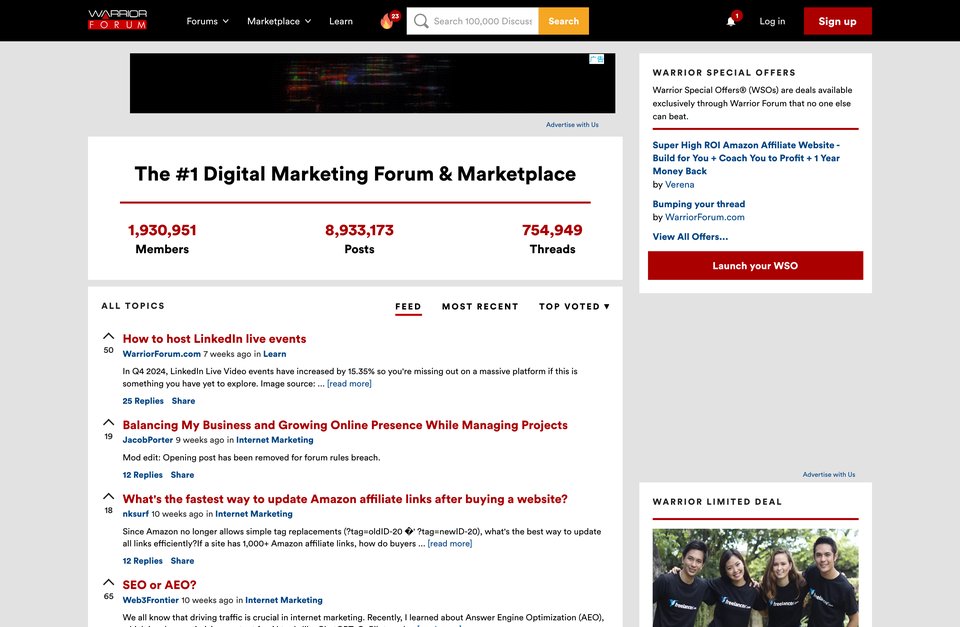Click the top banner advertisement
This screenshot has width=960, height=627.
(x=372, y=83)
